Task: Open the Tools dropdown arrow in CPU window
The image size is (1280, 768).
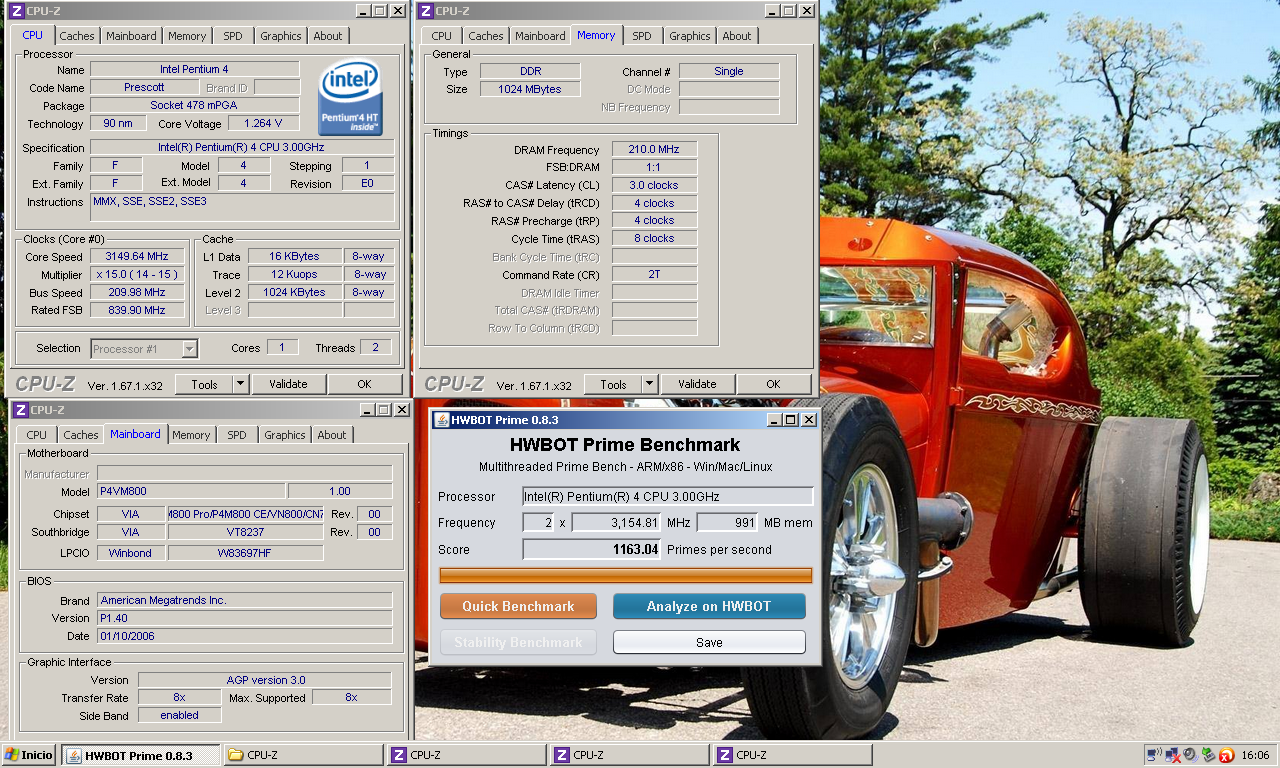Action: coord(240,384)
